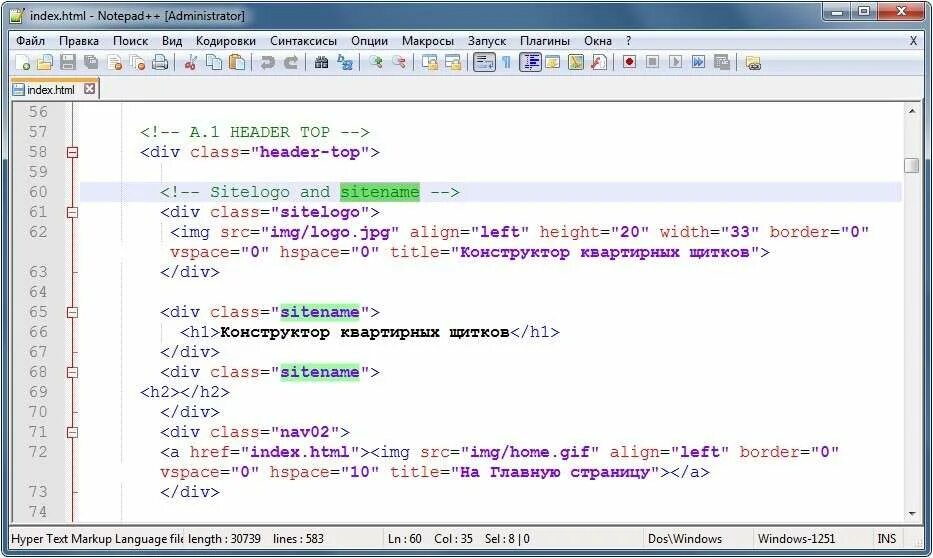This screenshot has height=558, width=933.
Task: Click the Open file folder icon
Action: 45,62
